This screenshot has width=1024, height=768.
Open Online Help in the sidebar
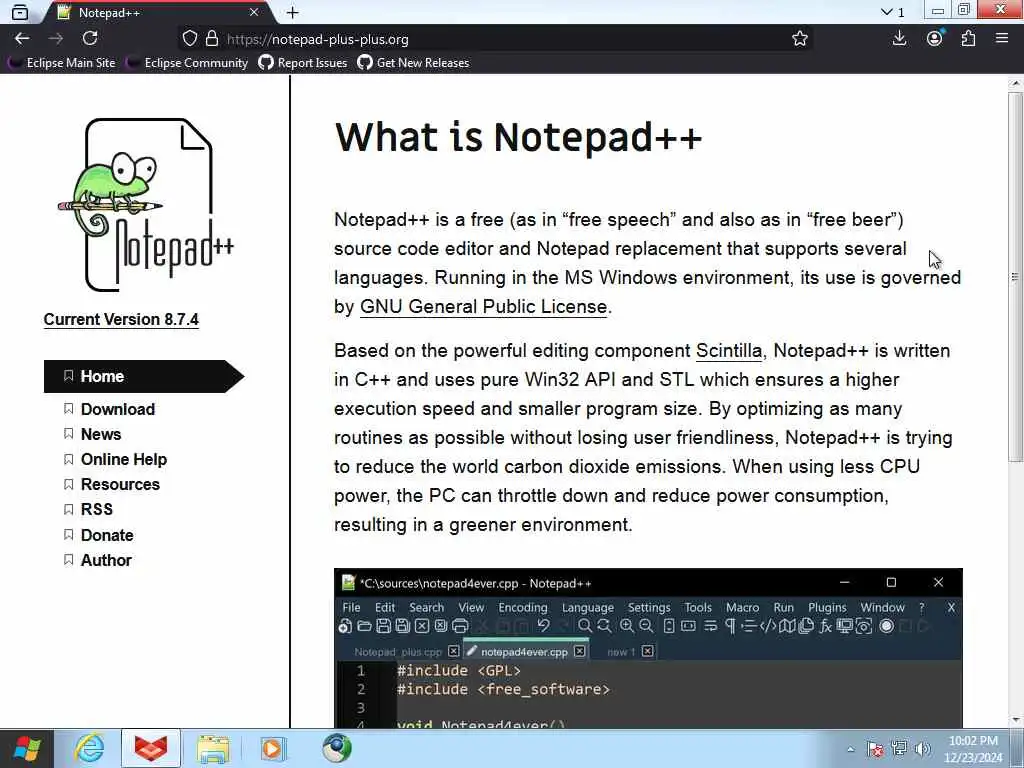(x=123, y=460)
